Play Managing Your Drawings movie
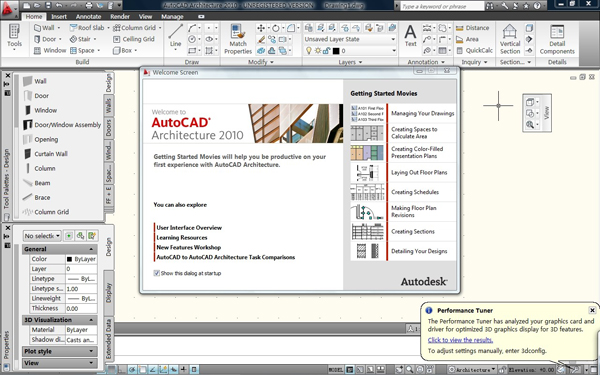Image resolution: width=600 pixels, height=375 pixels. point(422,113)
